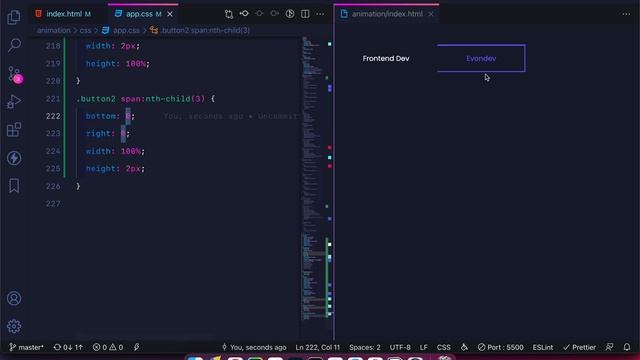
Task: Toggle Live Server at Port : 5500
Action: pos(500,347)
